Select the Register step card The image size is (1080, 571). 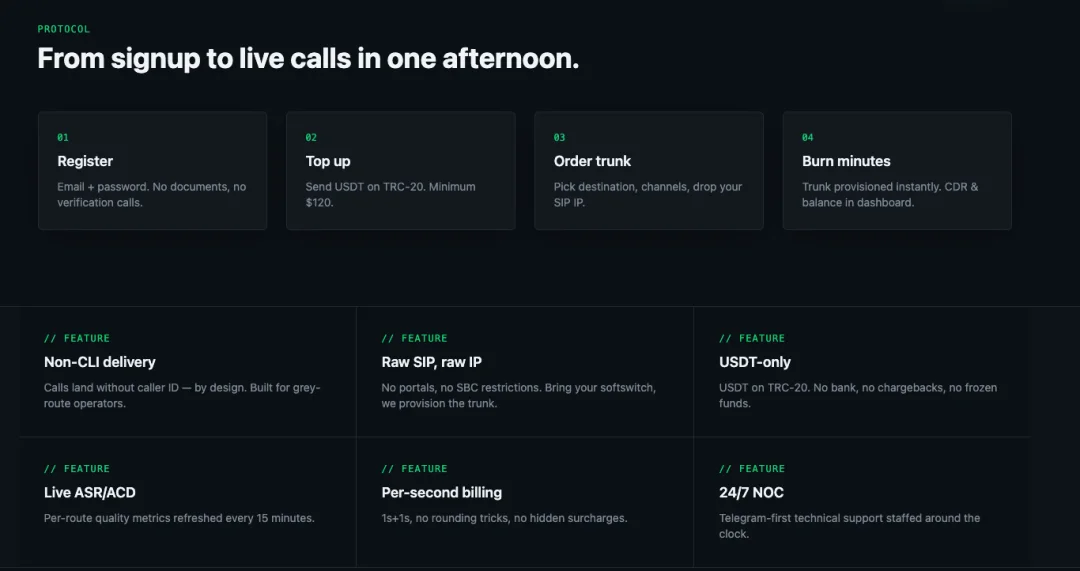pos(152,171)
